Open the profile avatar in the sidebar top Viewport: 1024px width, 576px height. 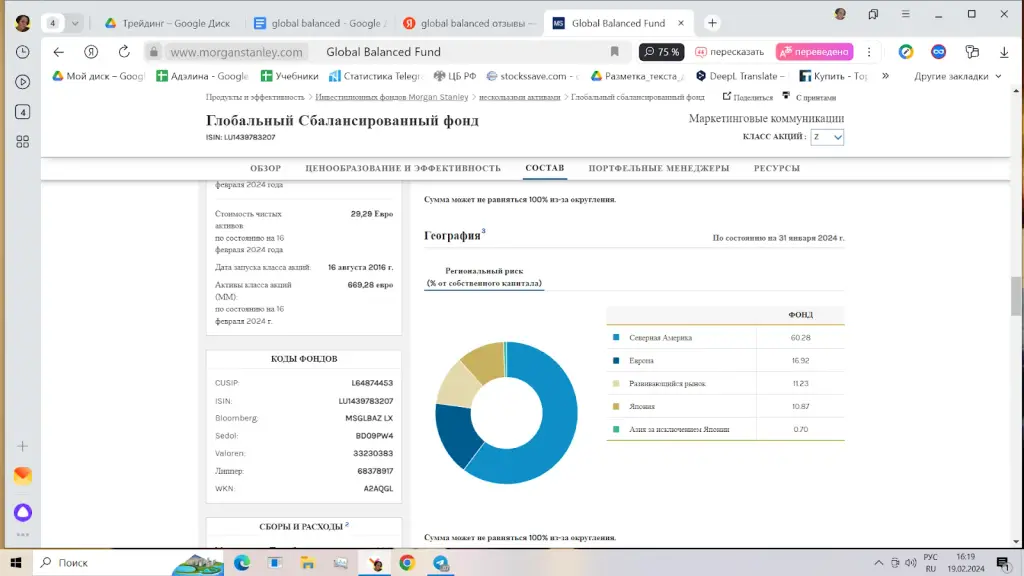[x=22, y=23]
